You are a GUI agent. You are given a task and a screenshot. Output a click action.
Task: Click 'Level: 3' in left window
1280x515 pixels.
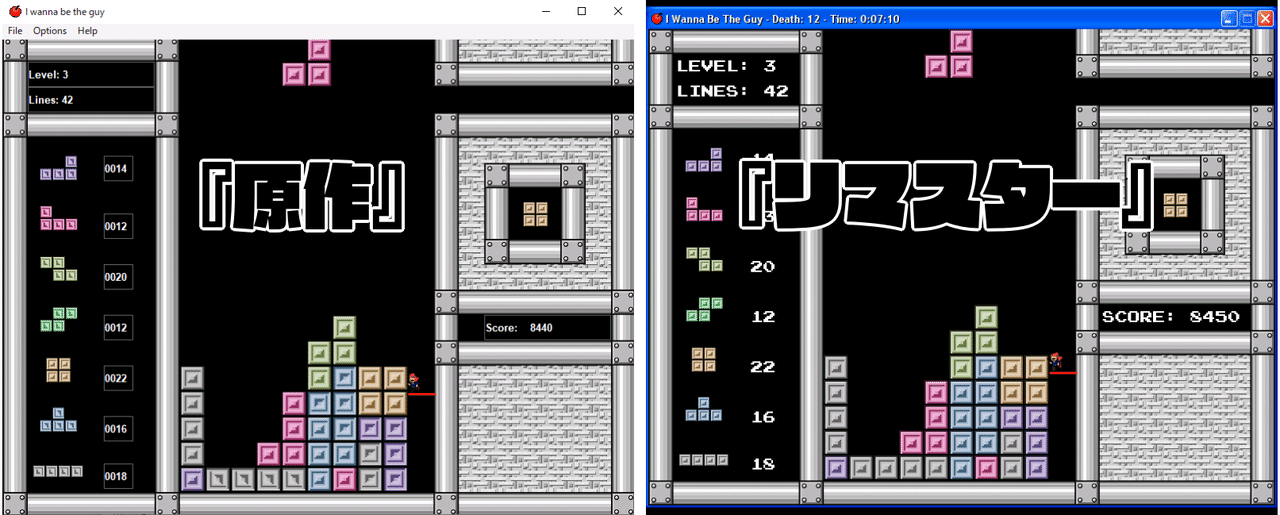pyautogui.click(x=49, y=75)
